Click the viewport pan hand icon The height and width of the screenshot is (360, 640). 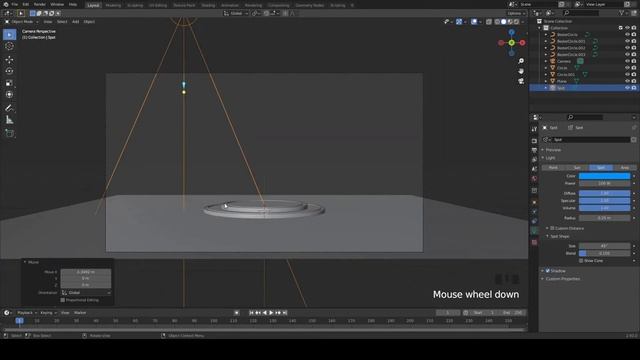pyautogui.click(x=521, y=71)
